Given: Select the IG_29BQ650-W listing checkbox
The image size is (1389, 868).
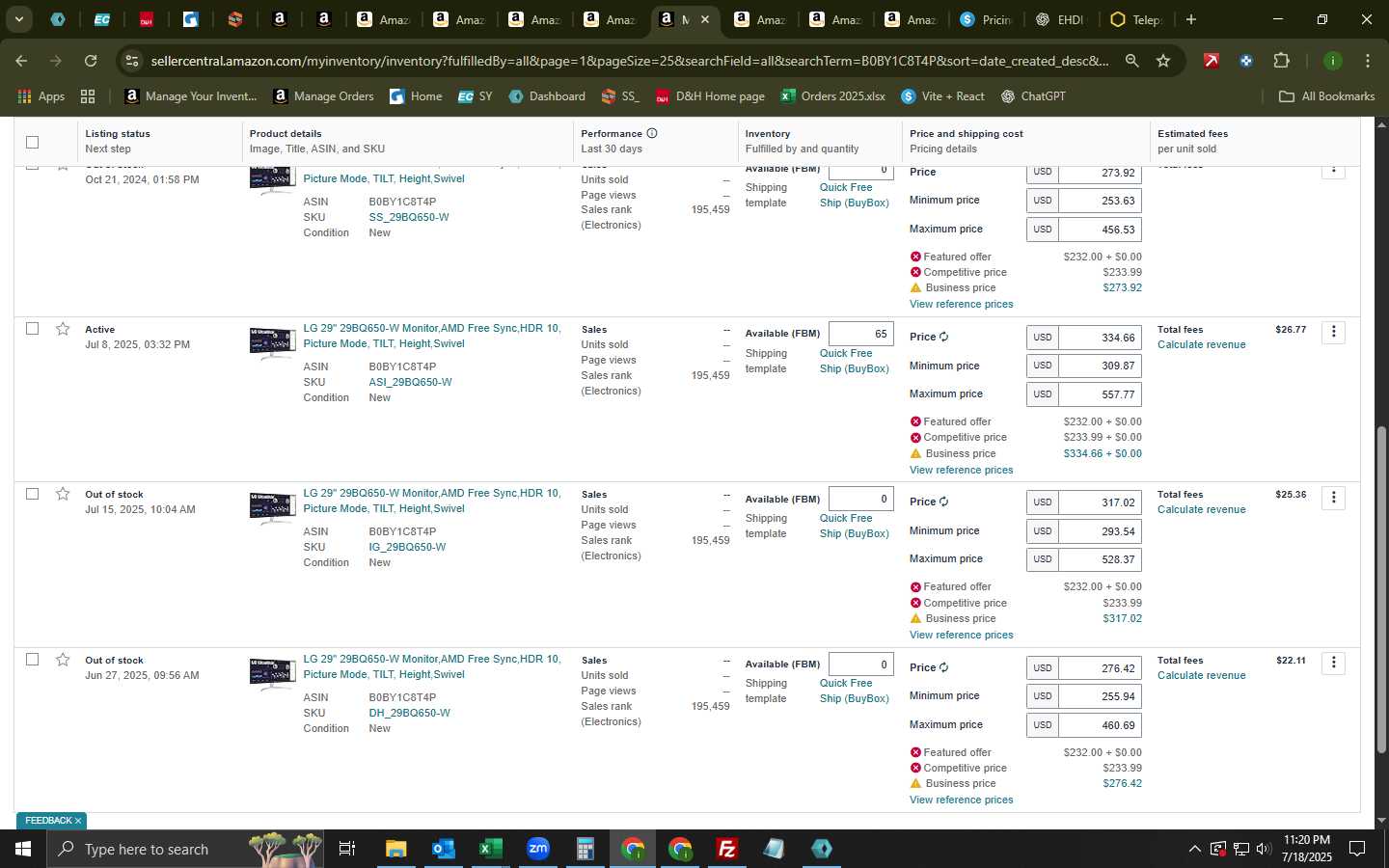Looking at the screenshot, I should (x=32, y=494).
